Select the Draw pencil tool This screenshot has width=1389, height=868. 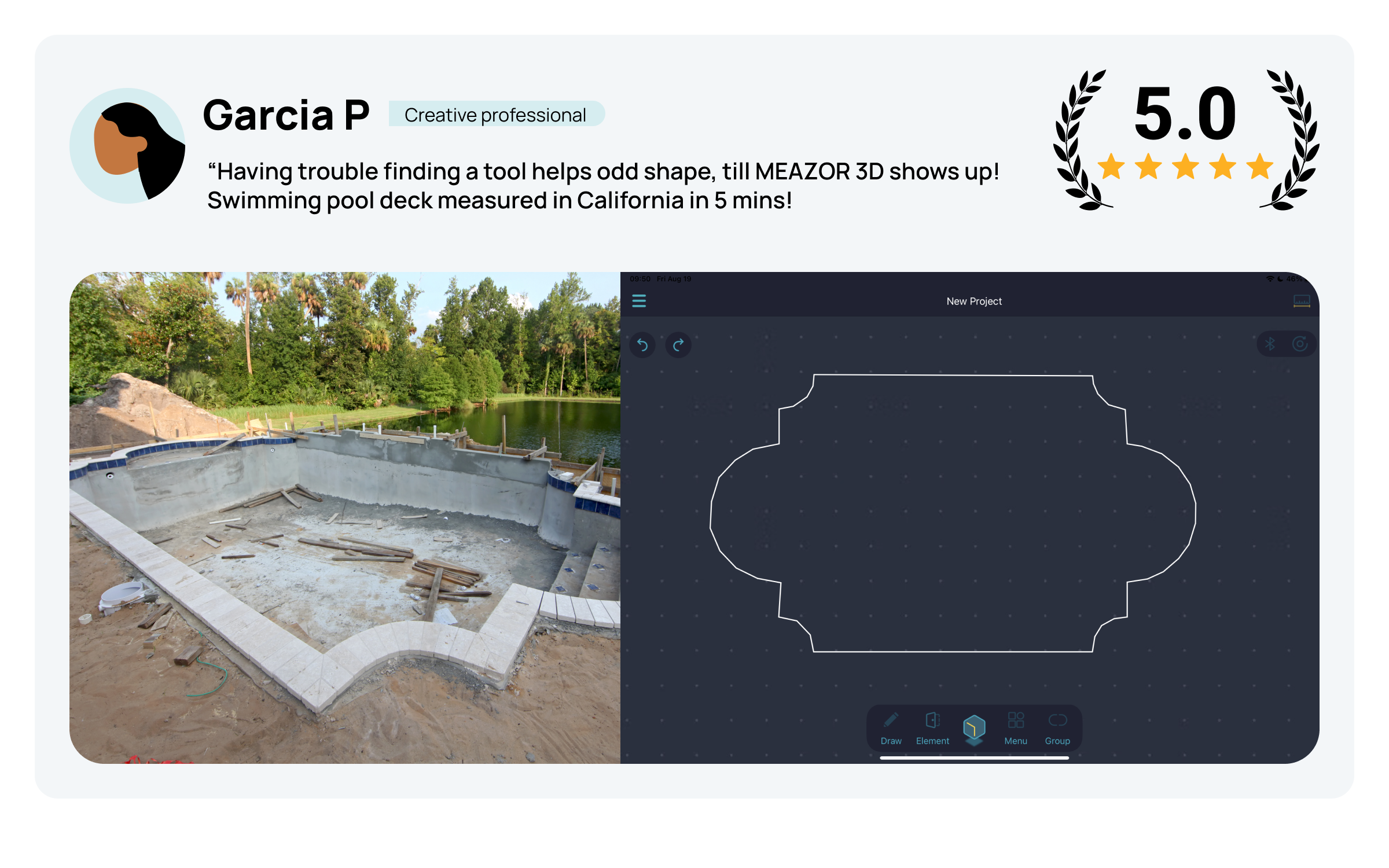tap(891, 728)
